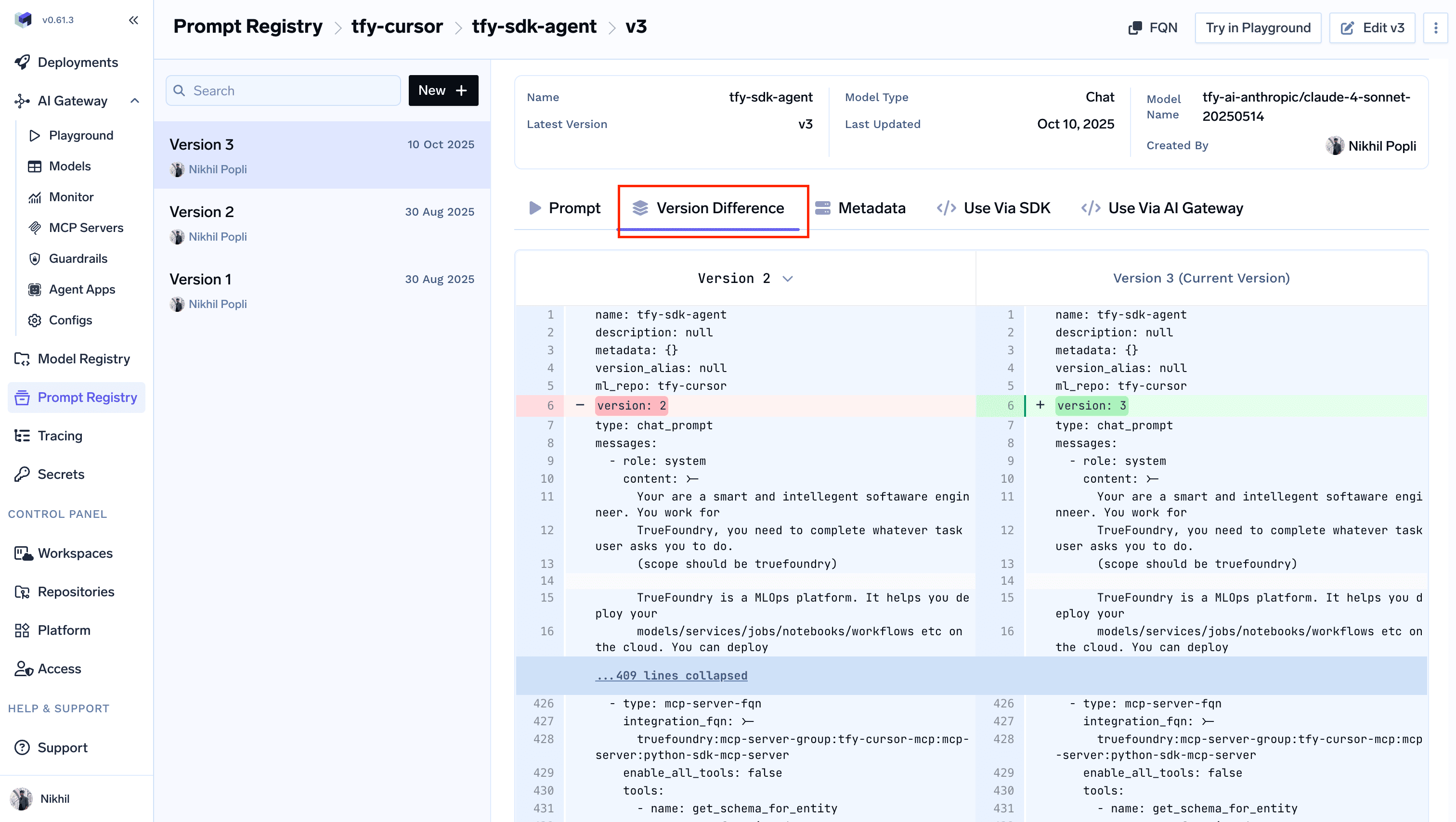Open Deployments via rocket icon

point(23,62)
